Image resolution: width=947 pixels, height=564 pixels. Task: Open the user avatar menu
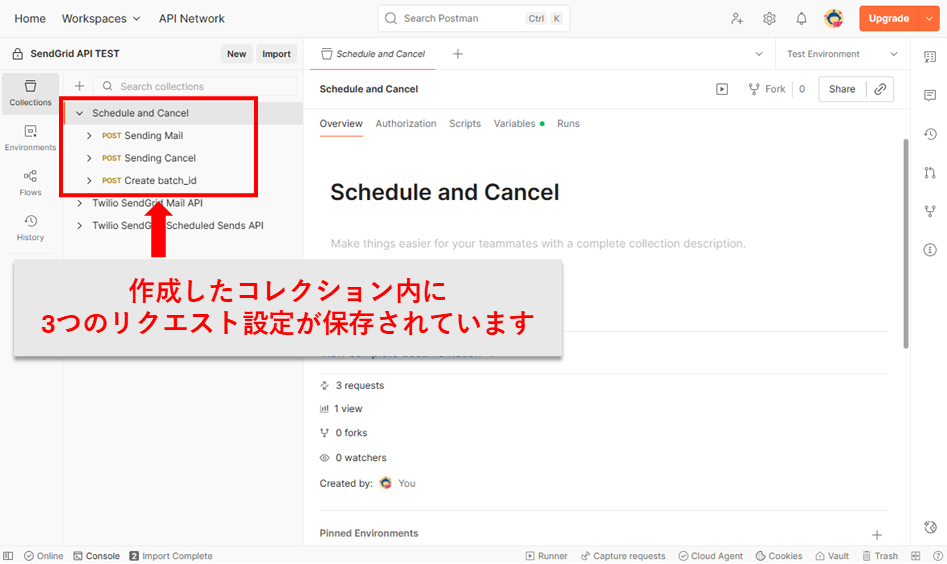click(x=833, y=19)
